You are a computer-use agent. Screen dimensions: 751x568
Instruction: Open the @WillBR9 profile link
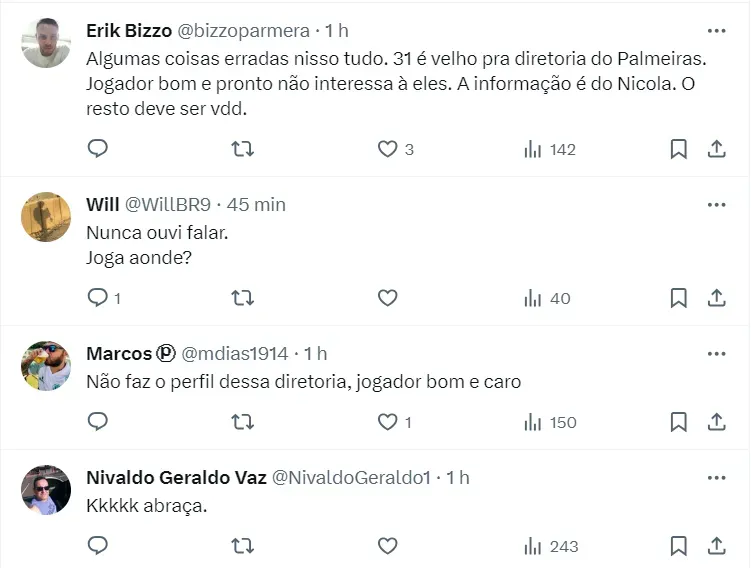pos(168,204)
